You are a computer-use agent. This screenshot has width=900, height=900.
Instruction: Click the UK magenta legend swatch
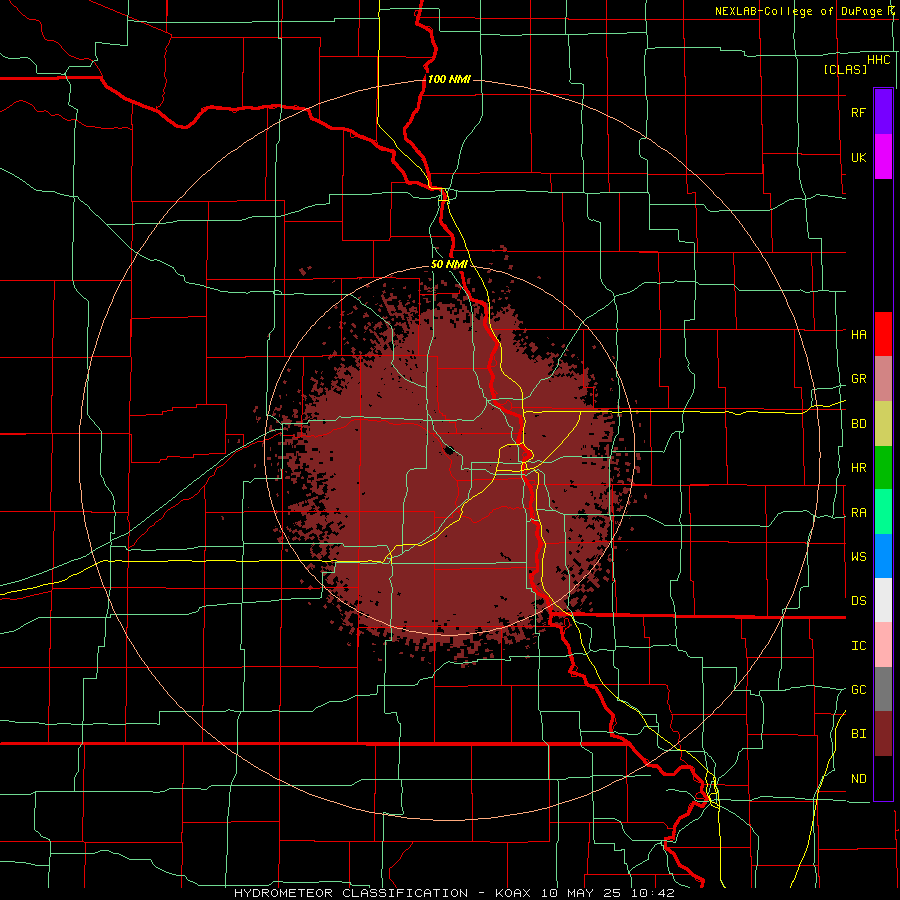tap(883, 157)
